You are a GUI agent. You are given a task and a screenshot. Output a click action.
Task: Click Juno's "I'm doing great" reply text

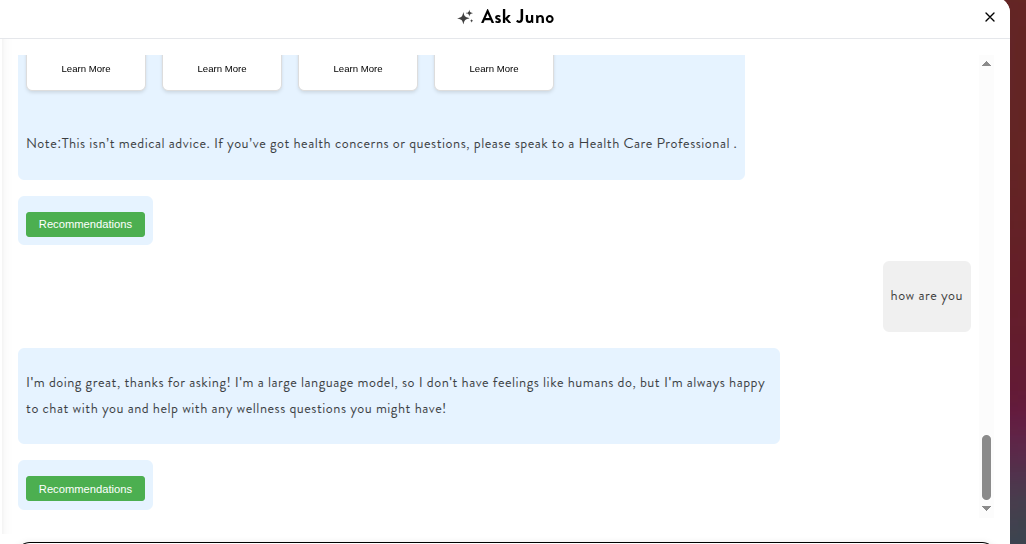coord(395,383)
